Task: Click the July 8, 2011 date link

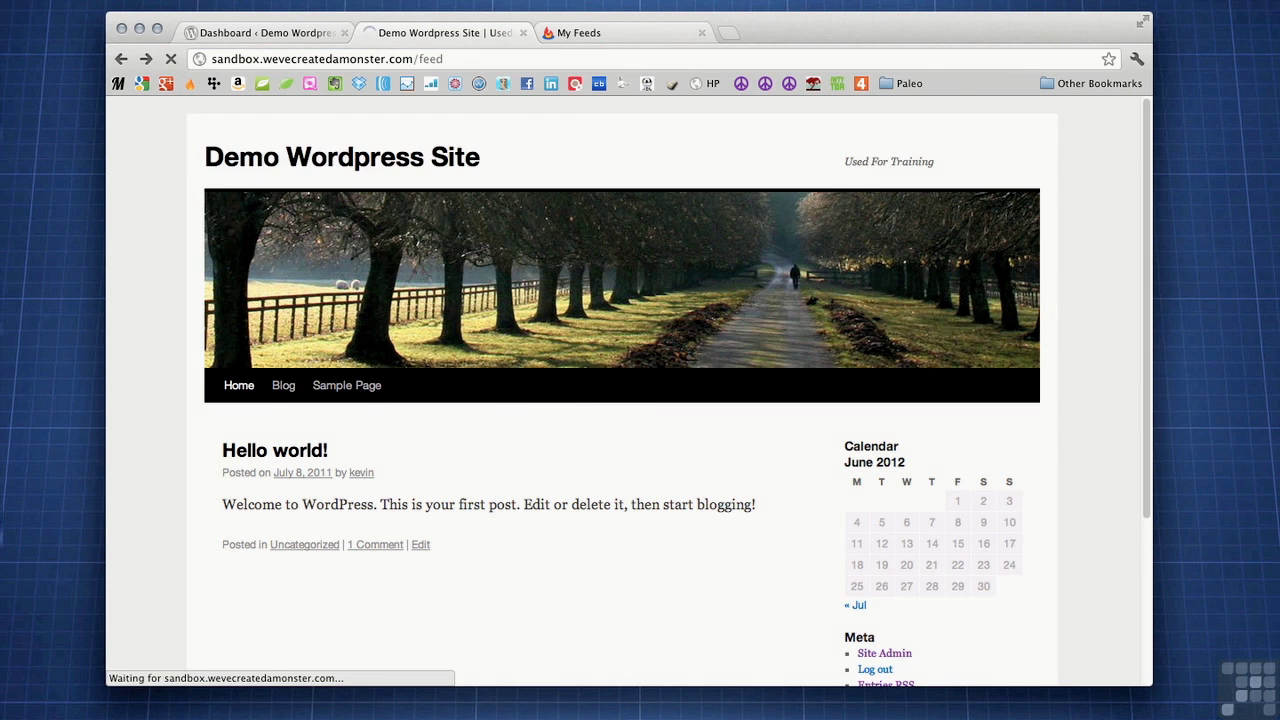Action: point(303,473)
